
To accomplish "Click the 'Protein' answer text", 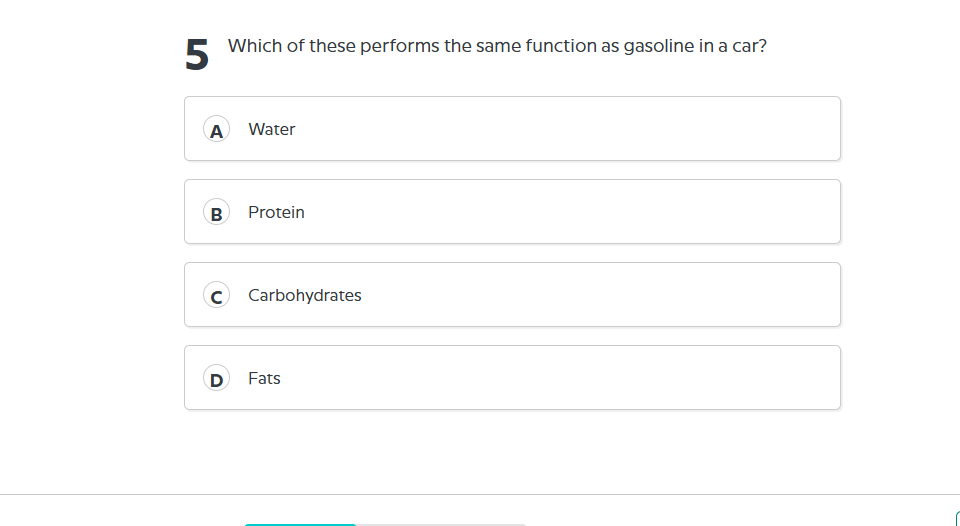I will (276, 212).
